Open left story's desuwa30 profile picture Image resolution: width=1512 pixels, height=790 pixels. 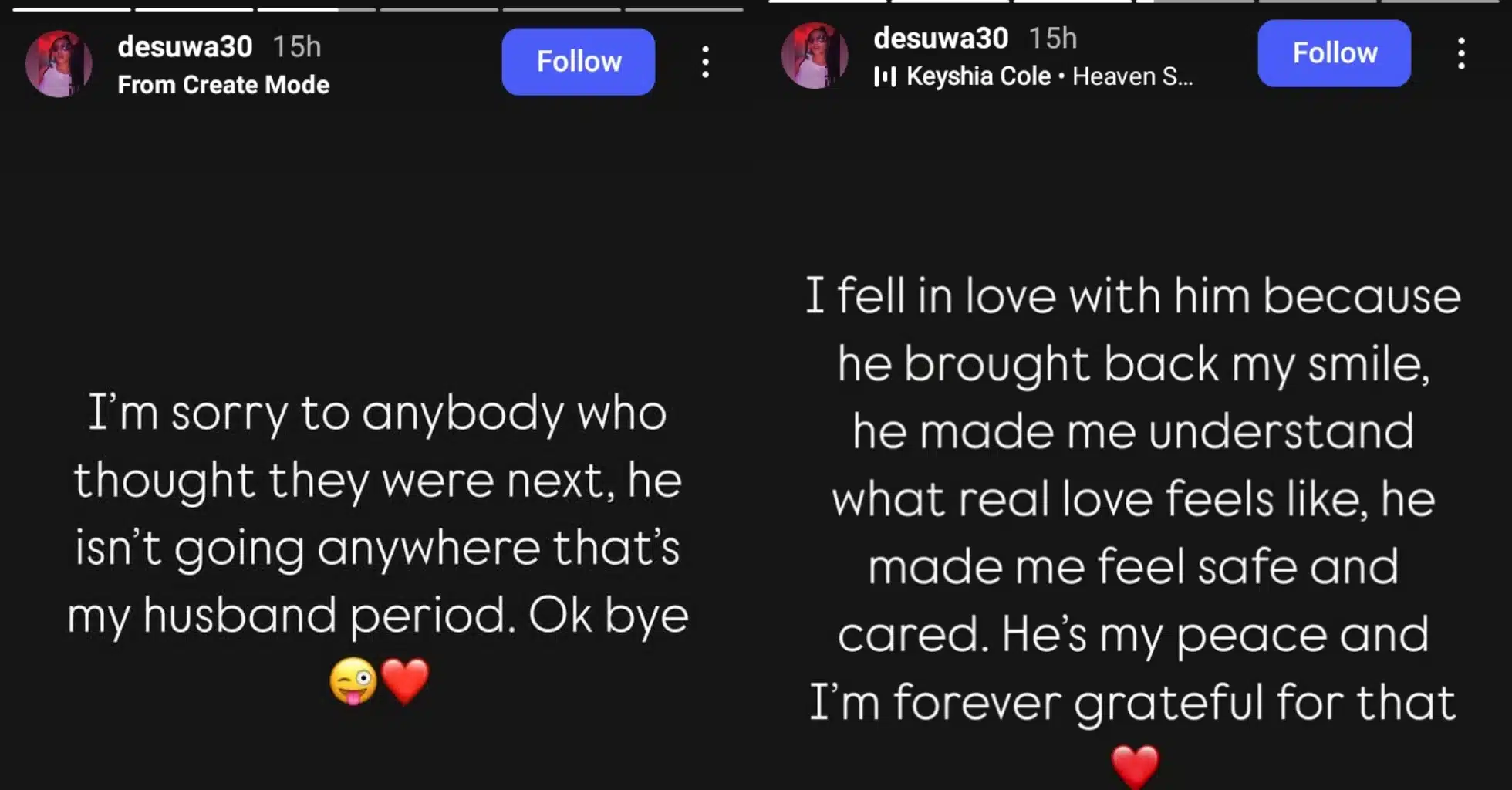pos(59,63)
